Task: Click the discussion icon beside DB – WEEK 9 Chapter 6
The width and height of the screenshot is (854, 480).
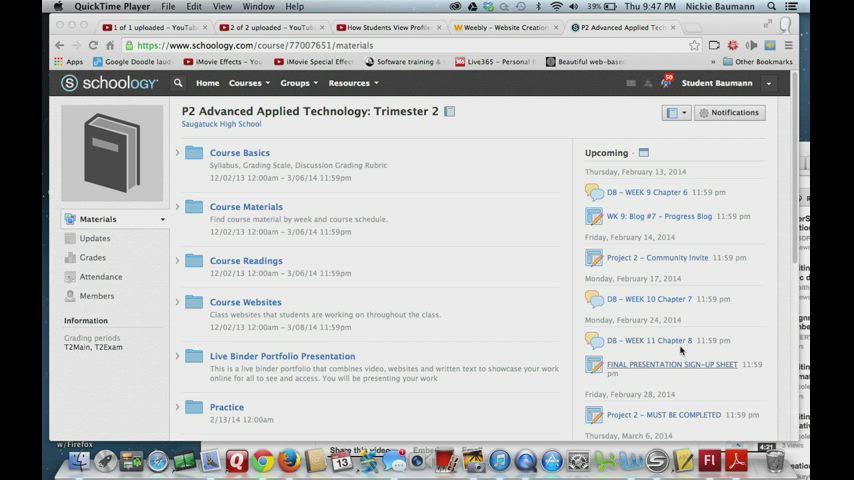Action: point(594,192)
